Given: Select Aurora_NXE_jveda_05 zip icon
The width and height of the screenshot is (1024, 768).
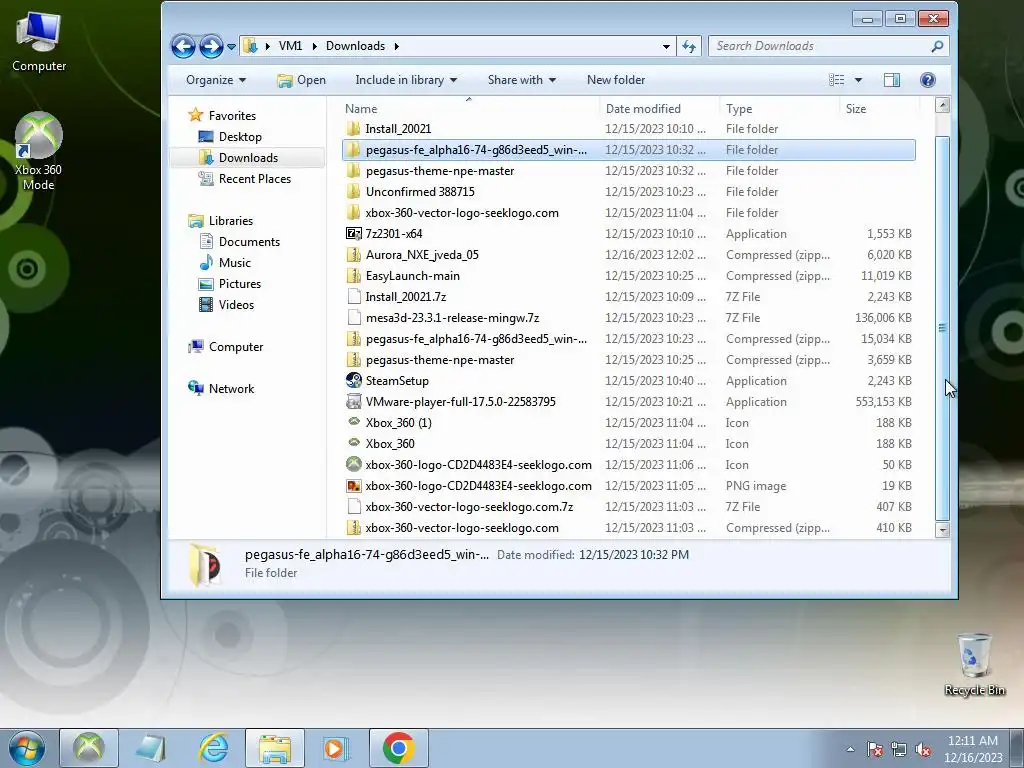Looking at the screenshot, I should [x=353, y=255].
